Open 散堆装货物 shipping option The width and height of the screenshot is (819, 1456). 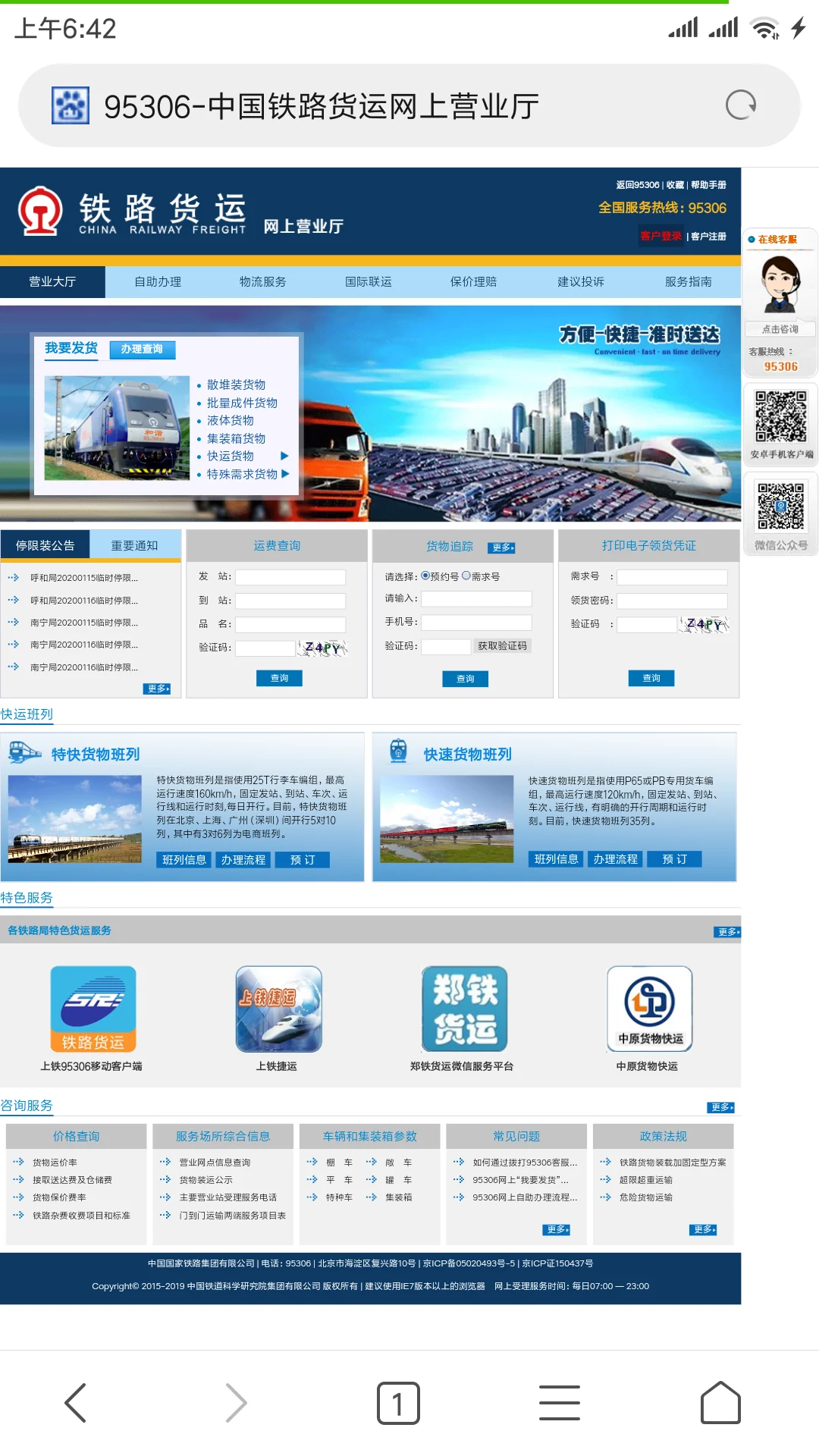236,384
